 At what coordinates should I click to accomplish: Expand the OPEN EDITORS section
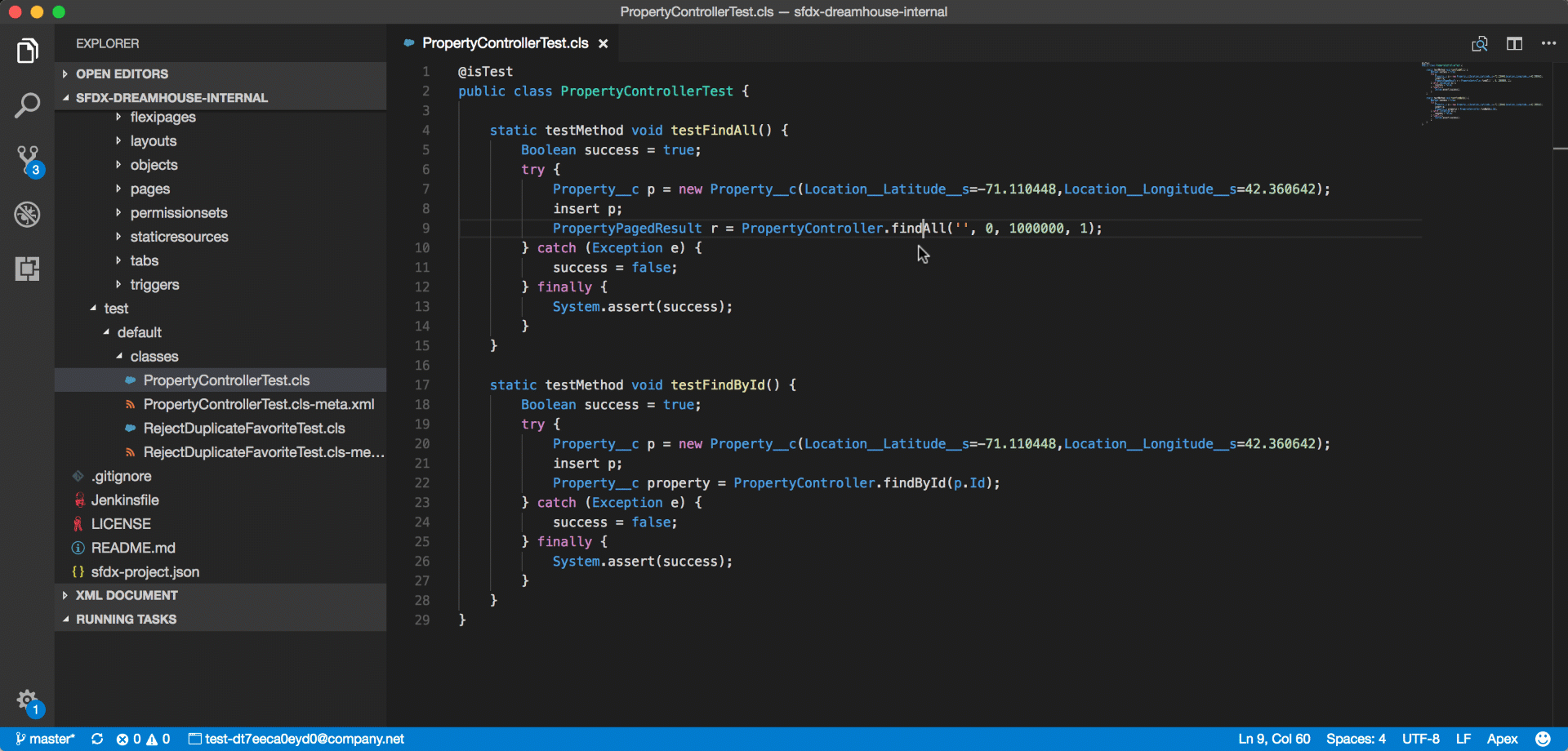coord(122,73)
